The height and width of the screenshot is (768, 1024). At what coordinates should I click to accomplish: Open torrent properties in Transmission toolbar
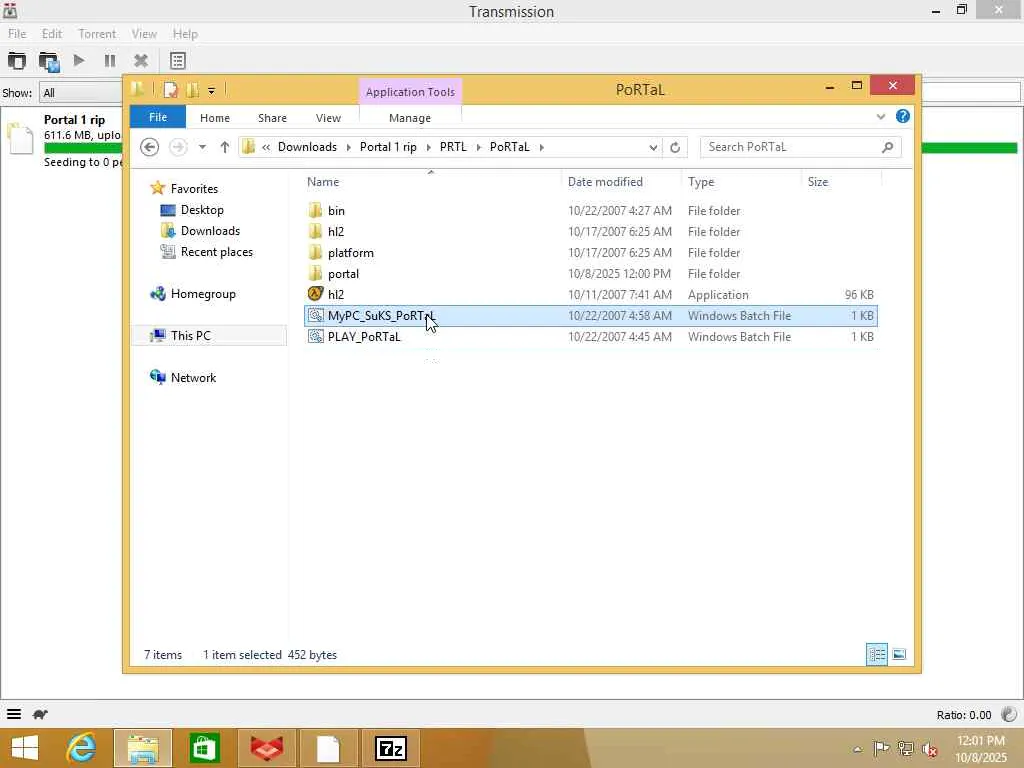click(178, 61)
